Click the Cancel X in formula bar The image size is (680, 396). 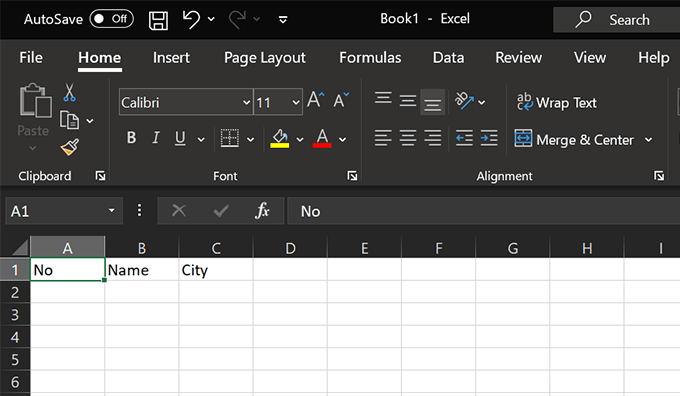click(179, 211)
